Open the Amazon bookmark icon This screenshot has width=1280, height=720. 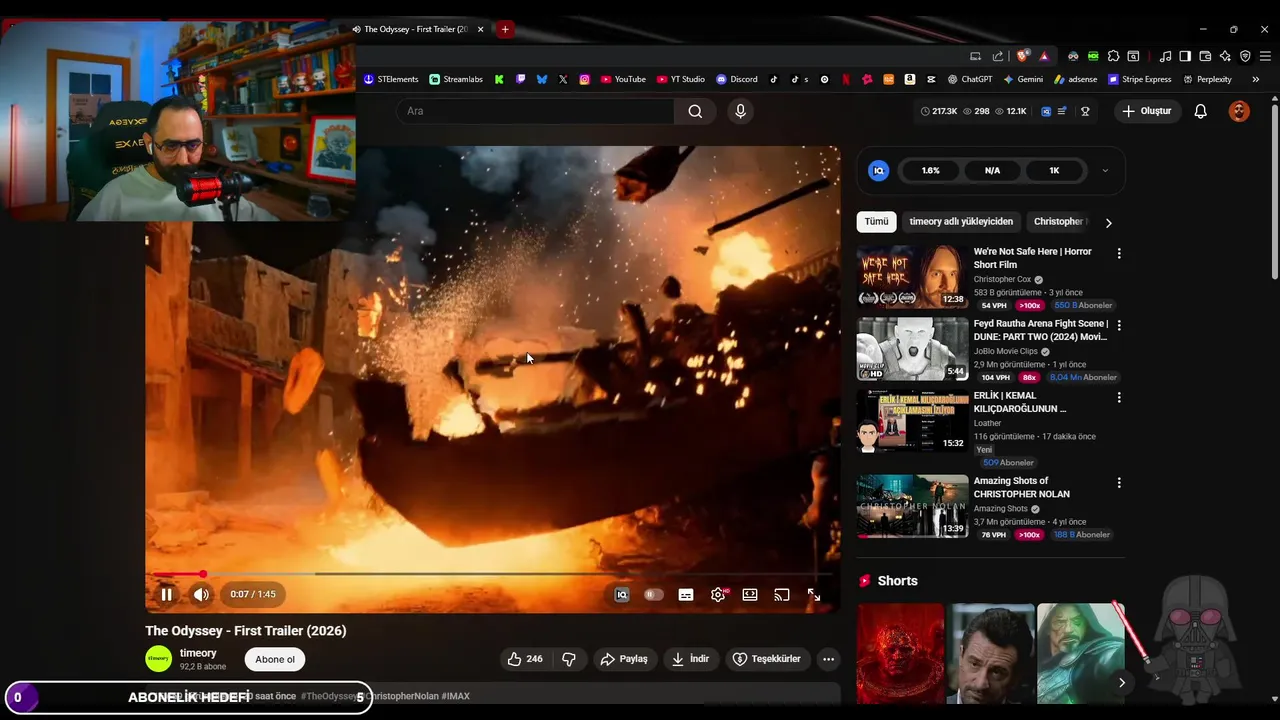tap(909, 79)
